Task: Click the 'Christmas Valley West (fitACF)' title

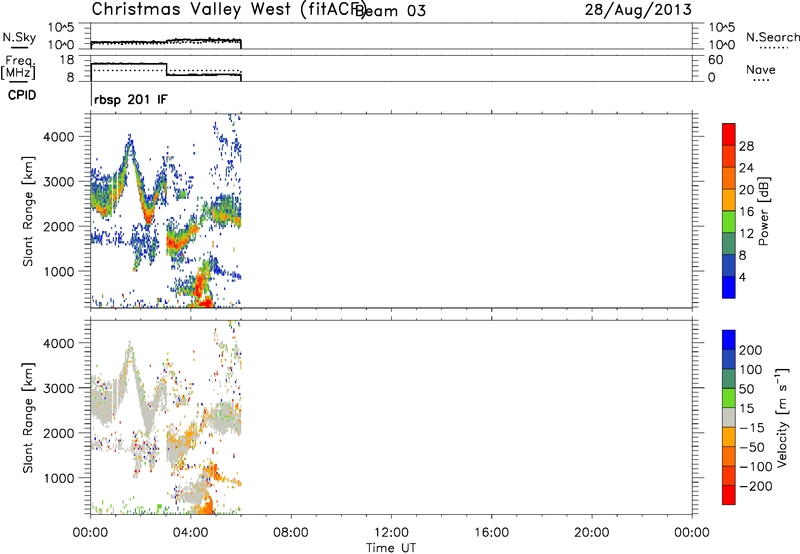Action: pos(228,10)
